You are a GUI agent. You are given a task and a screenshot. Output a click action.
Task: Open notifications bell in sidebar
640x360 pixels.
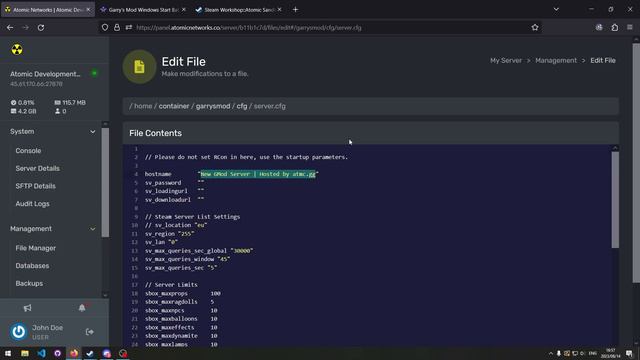pyautogui.click(x=82, y=308)
